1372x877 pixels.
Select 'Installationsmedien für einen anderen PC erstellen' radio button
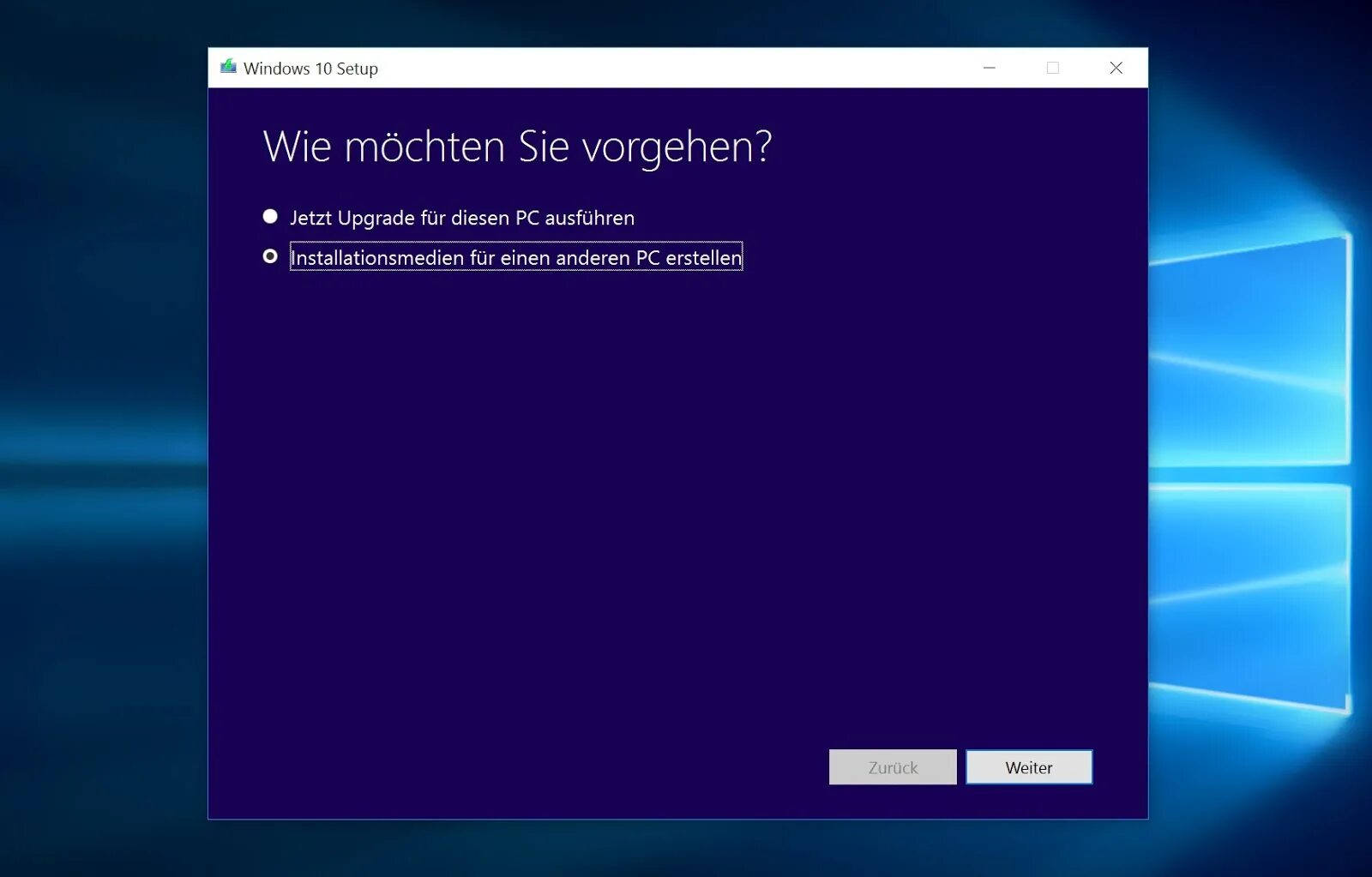point(270,256)
